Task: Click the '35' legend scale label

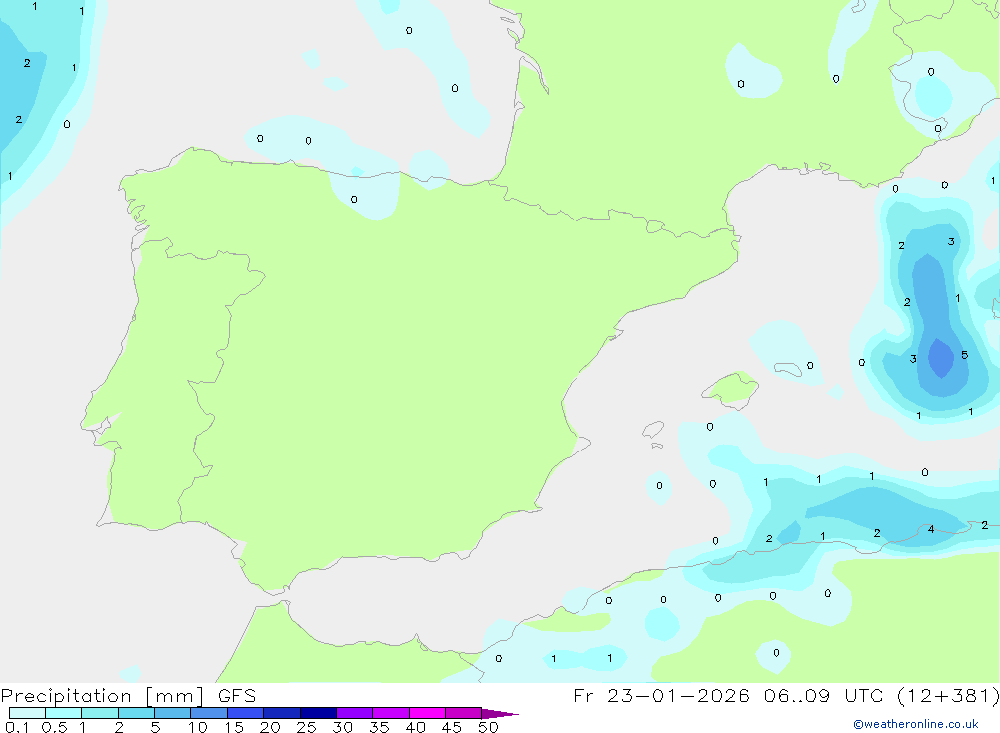Action: (x=379, y=727)
